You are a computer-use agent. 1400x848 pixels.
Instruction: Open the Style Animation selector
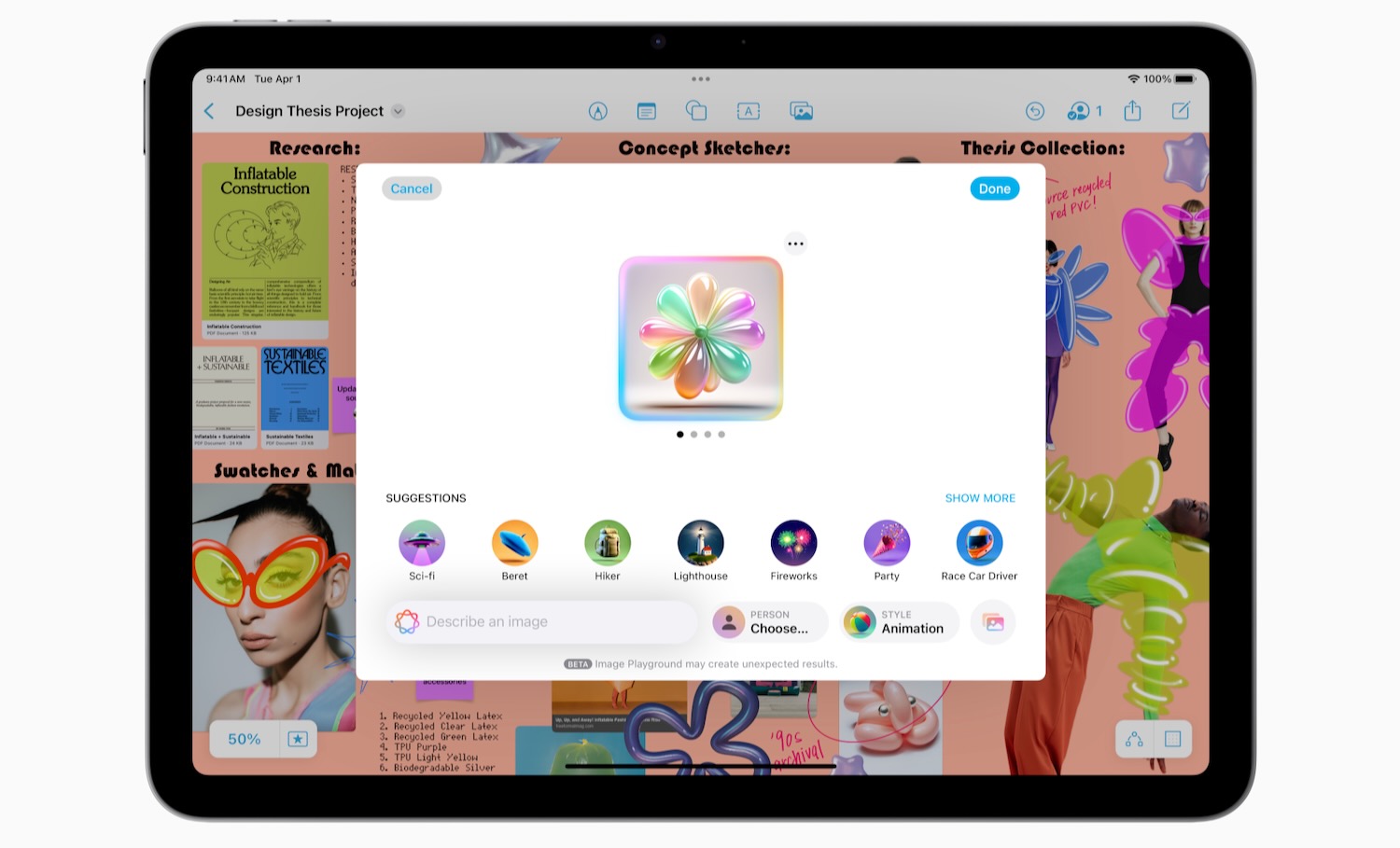(x=900, y=622)
